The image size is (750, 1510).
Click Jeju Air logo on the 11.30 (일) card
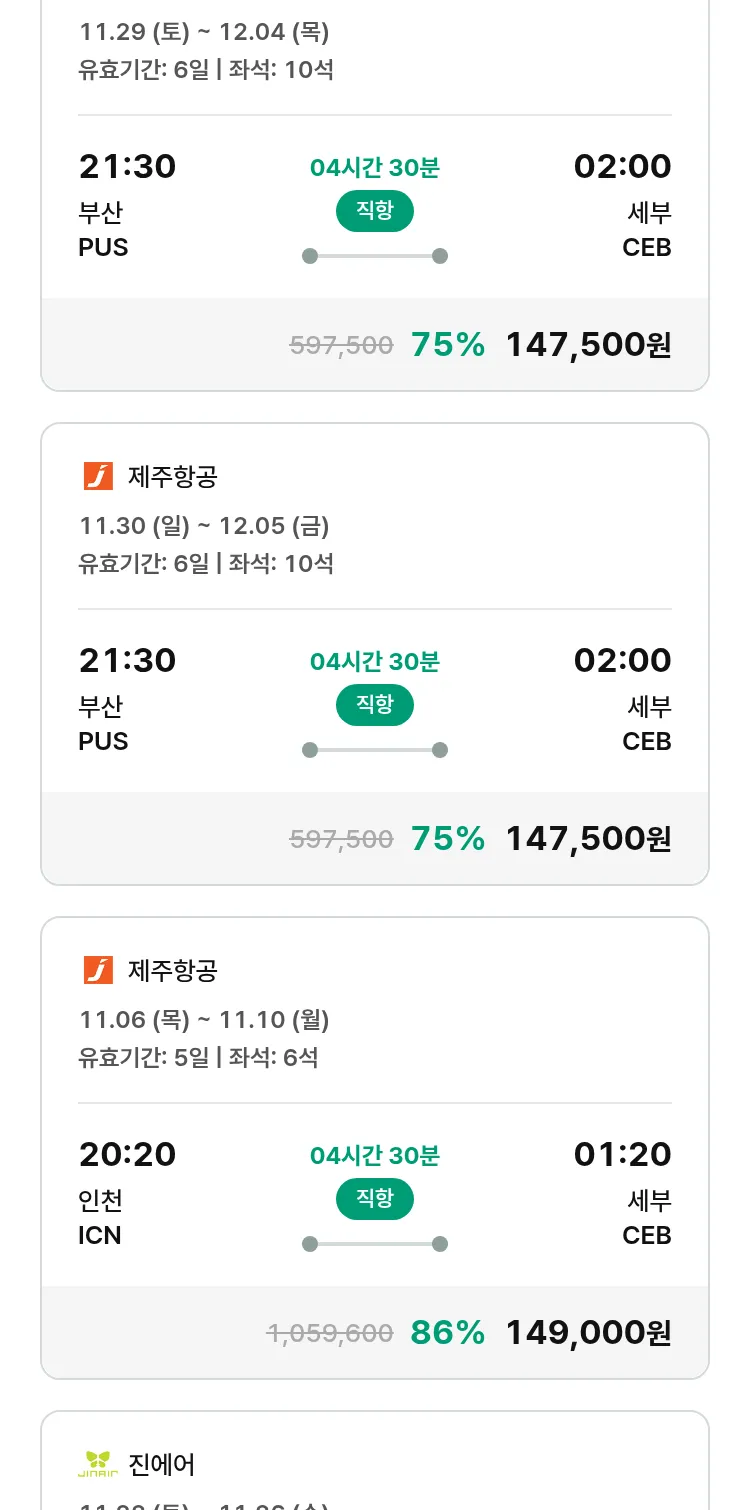(x=98, y=476)
